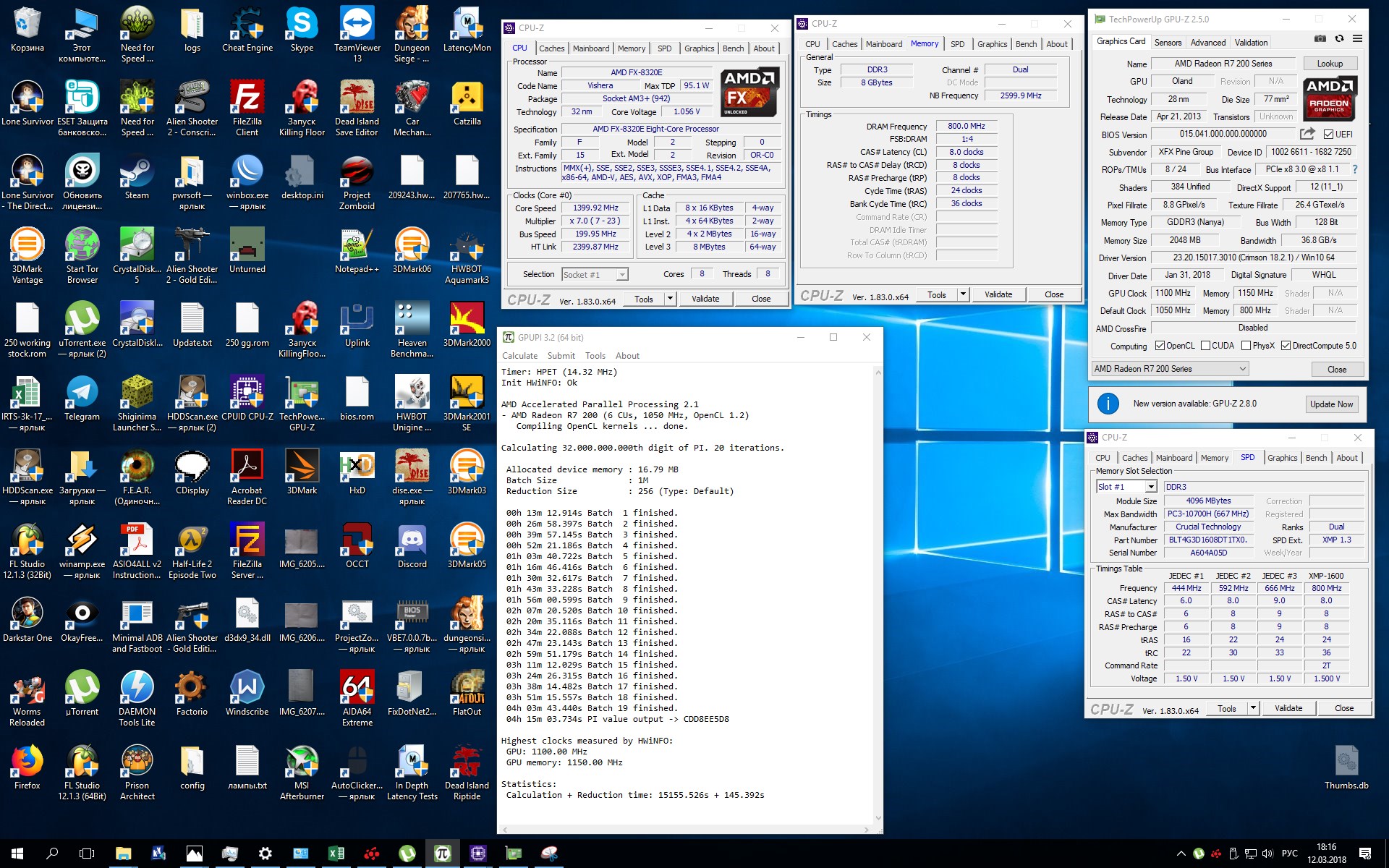Click GPUPI vertical scrollbar down arrow
Viewport: 1389px width, 868px height.
pos(878,818)
